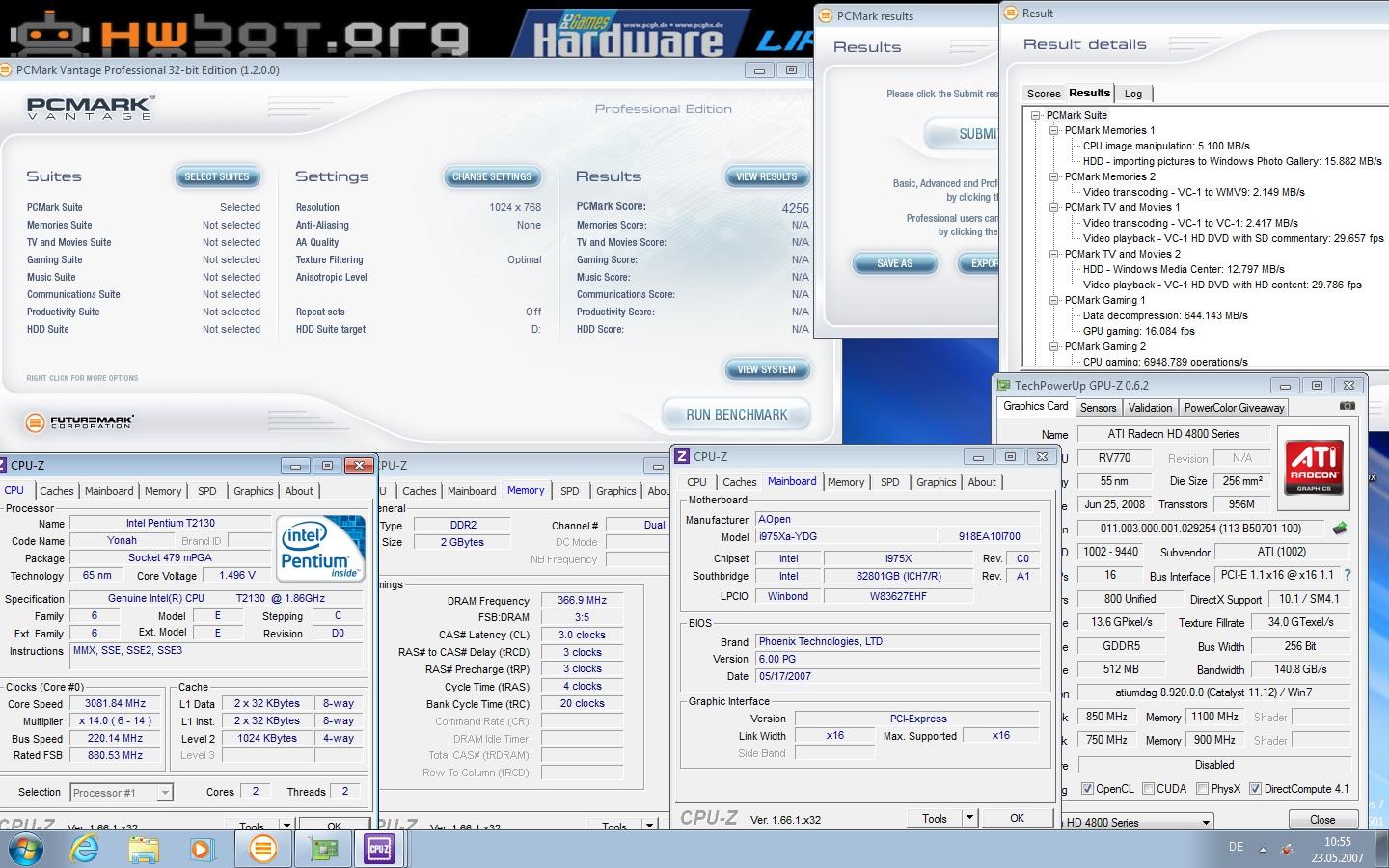This screenshot has height=868, width=1389.
Task: Launch Internet Explorer from the taskbar
Action: (x=86, y=849)
